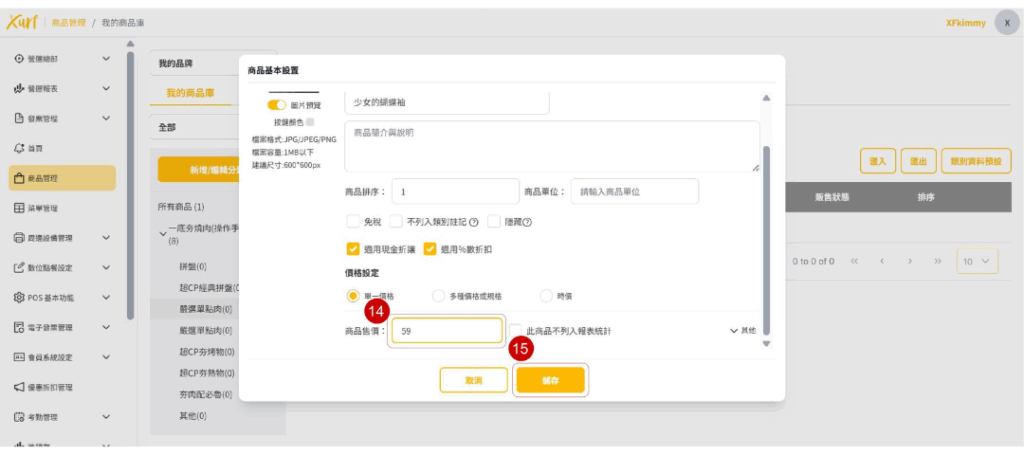Click help icon beside 不列入類別註記
Viewport: 1024px width, 455px height.
click(473, 222)
